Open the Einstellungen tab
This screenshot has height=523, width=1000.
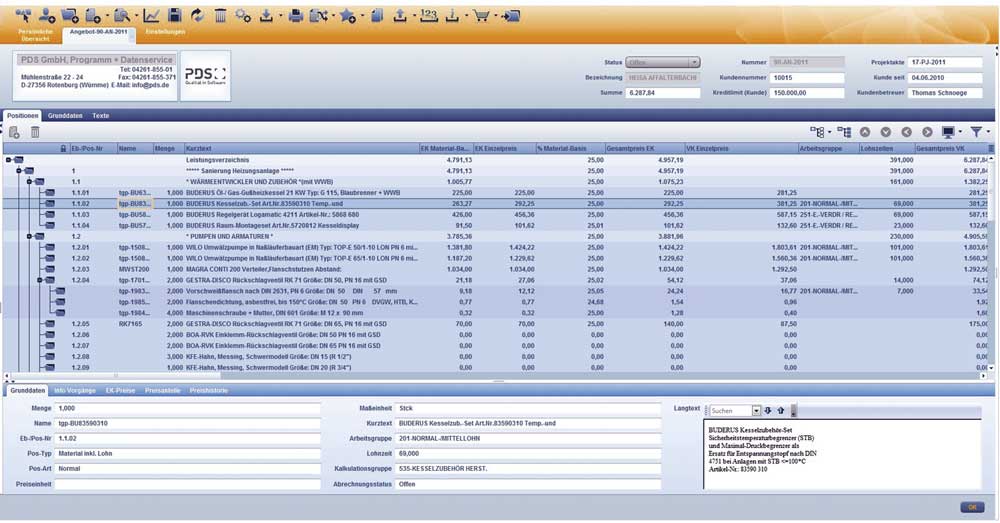point(165,31)
